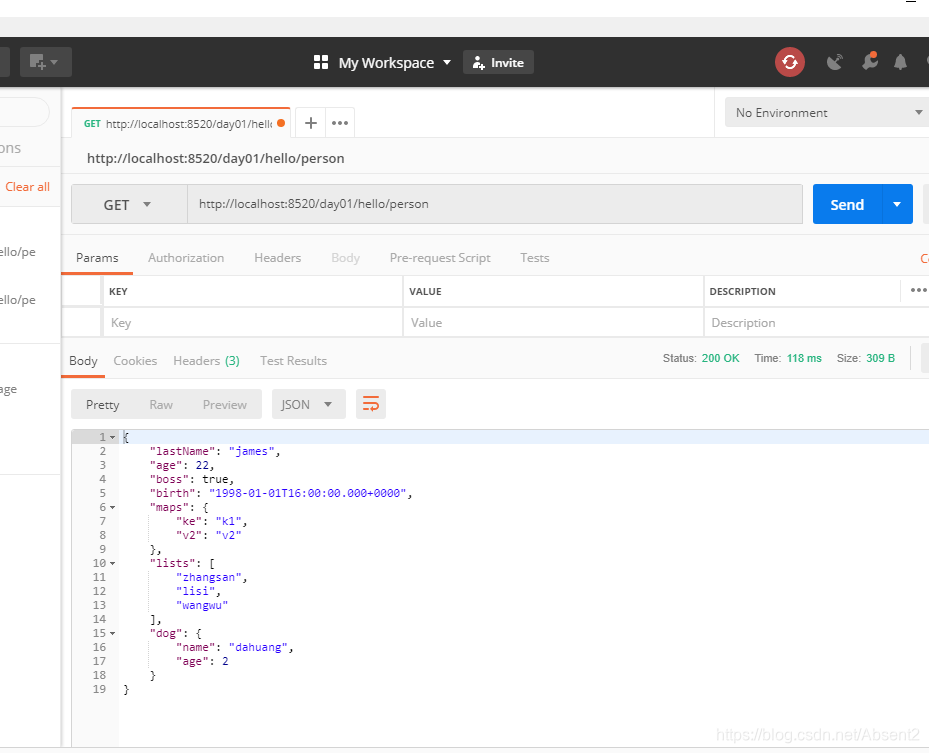Click the "k1" maps value

point(229,521)
